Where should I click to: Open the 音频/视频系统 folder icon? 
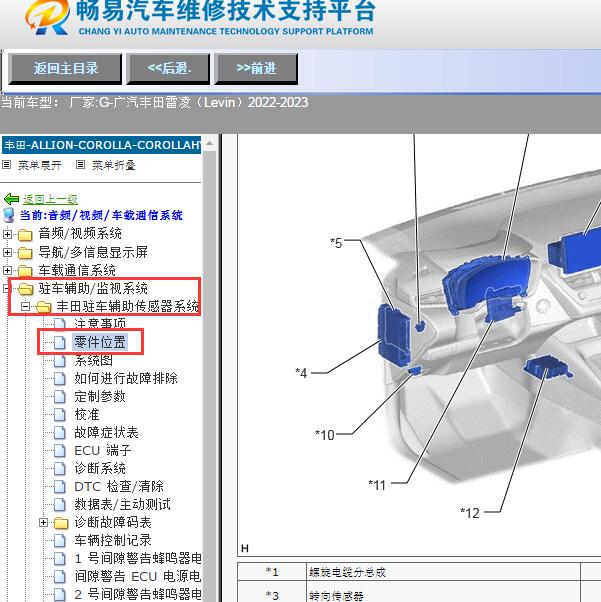[25, 234]
